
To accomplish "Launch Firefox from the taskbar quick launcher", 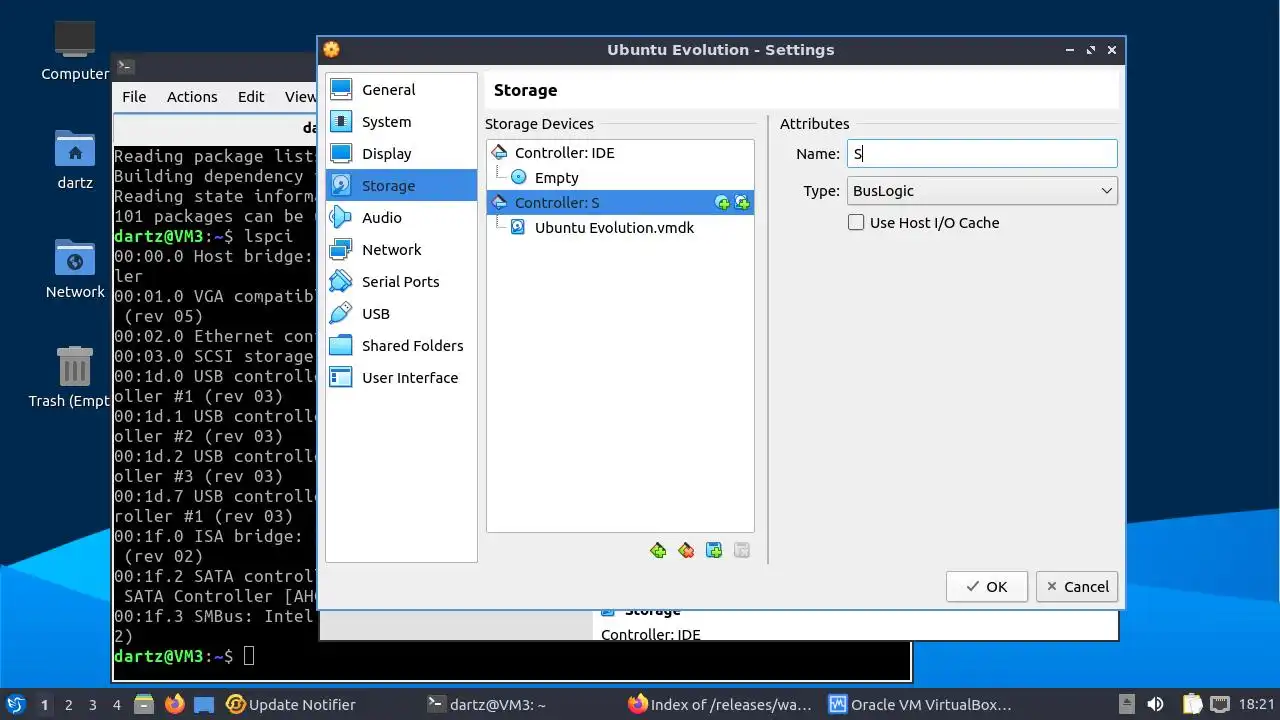I will tap(175, 705).
